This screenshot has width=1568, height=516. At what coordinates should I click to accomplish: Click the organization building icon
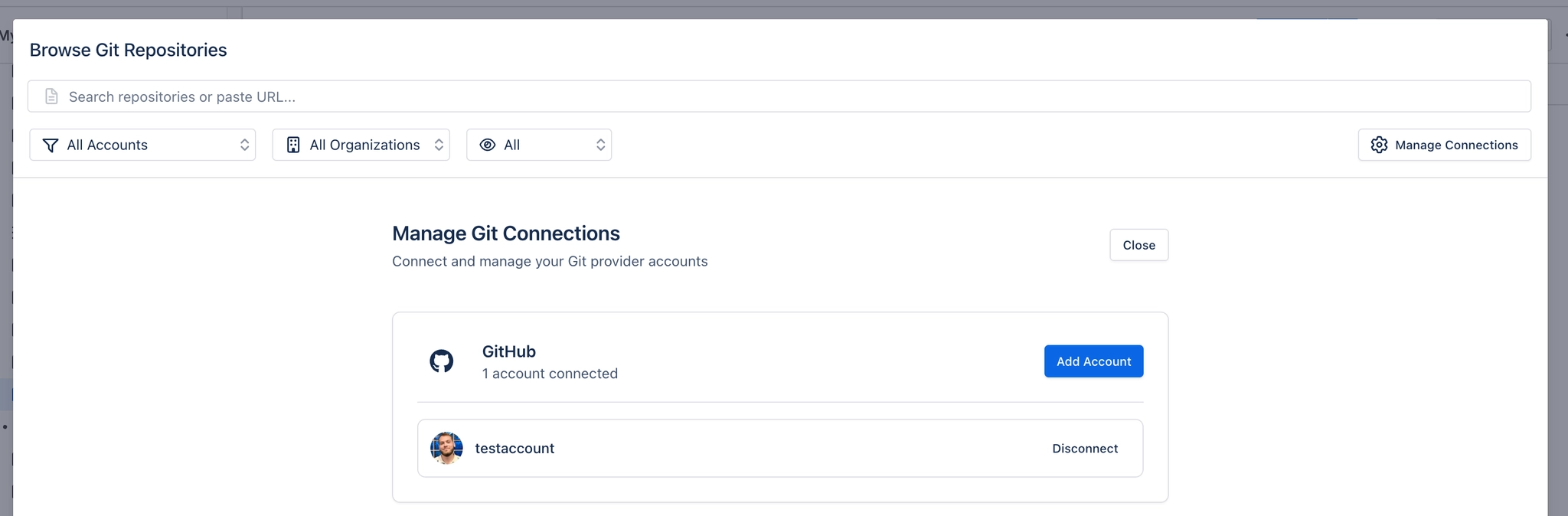point(293,144)
